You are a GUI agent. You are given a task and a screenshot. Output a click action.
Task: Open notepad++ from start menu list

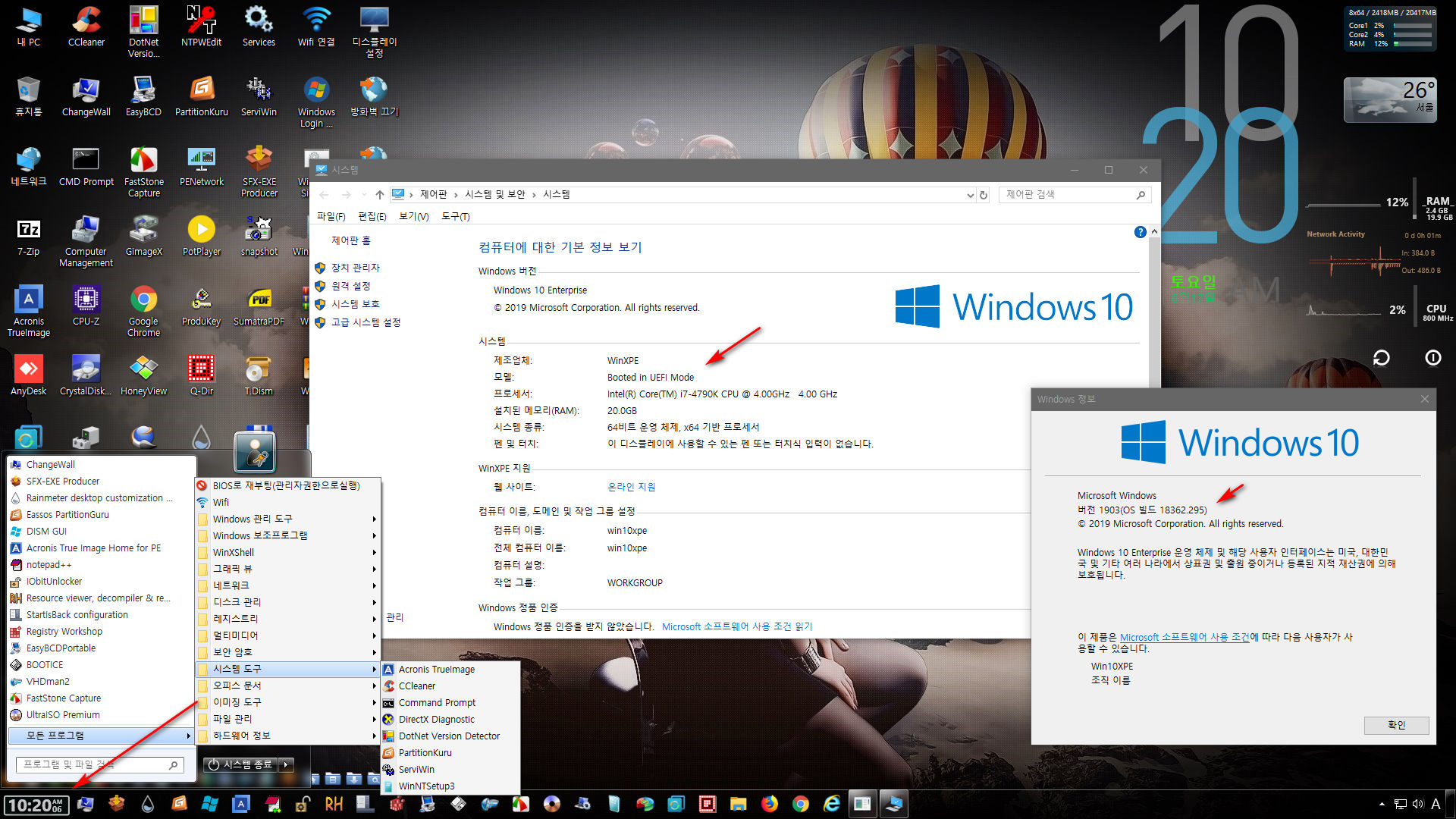click(101, 565)
